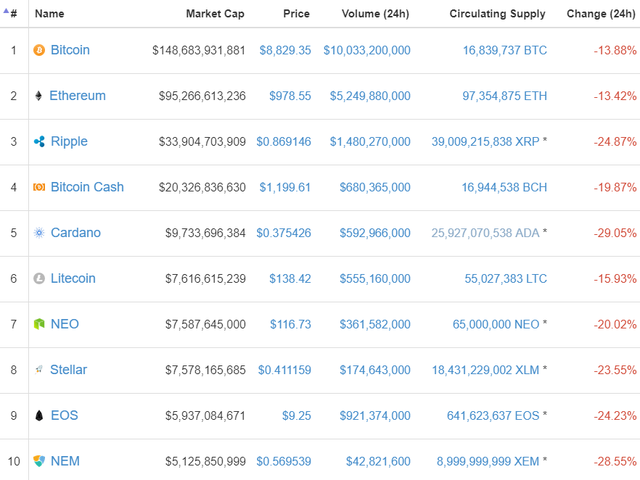Viewport: 640px width, 480px height.
Task: Click Ethereum price $978.55
Action: 290,96
